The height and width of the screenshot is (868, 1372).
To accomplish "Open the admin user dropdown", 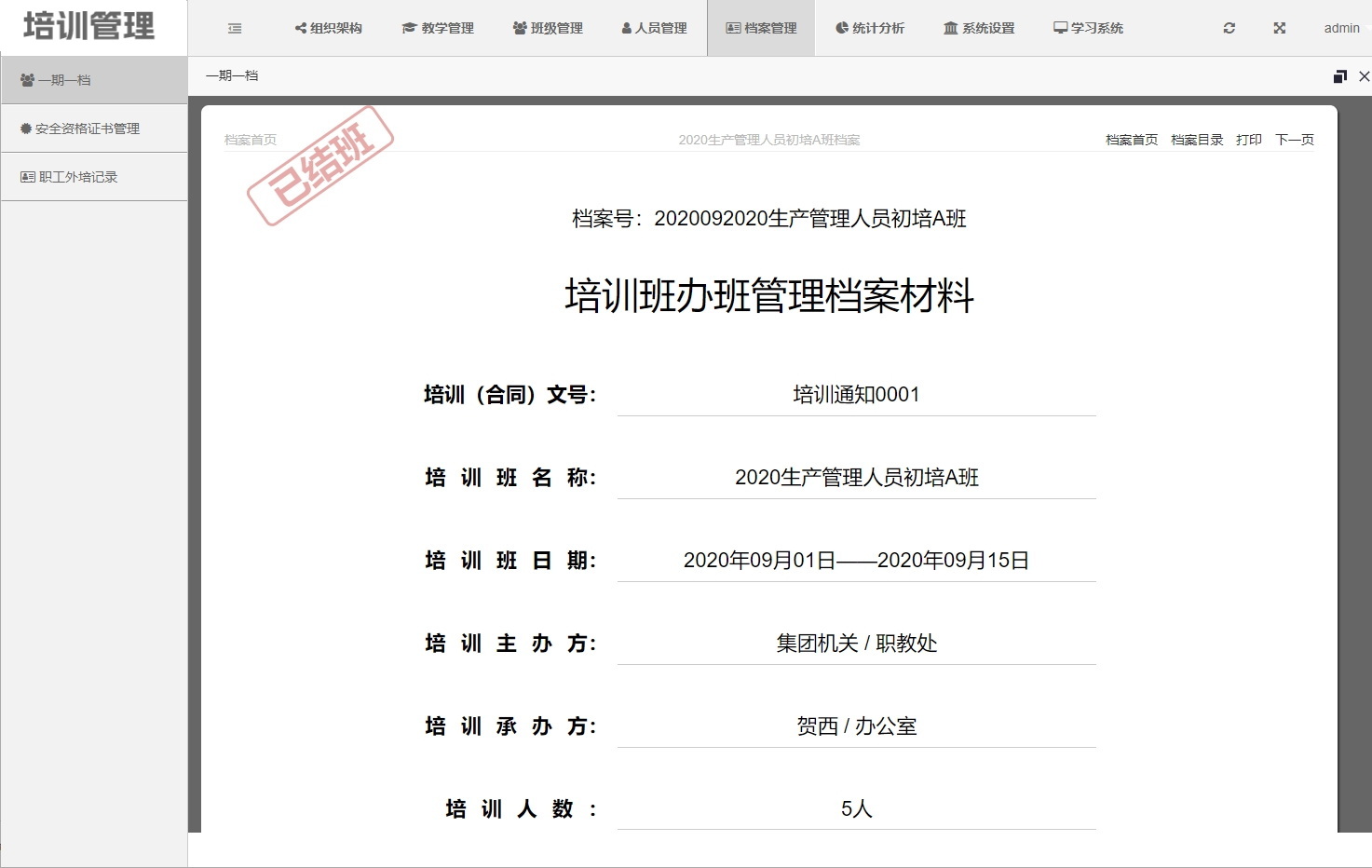I will tap(1341, 29).
